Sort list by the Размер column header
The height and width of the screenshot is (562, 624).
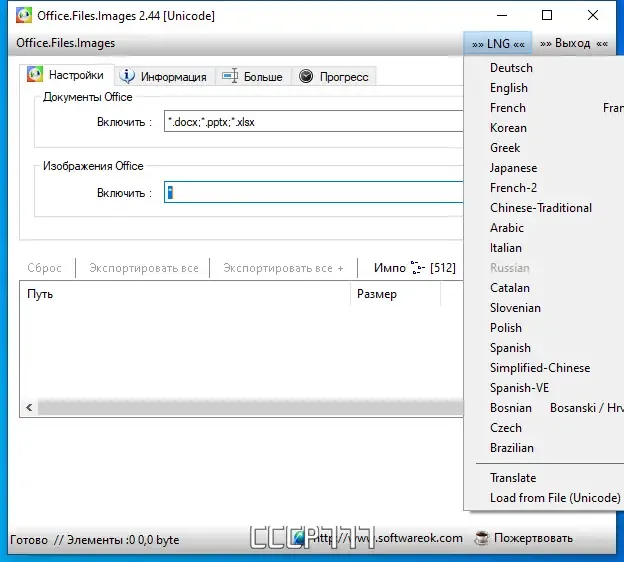click(396, 294)
